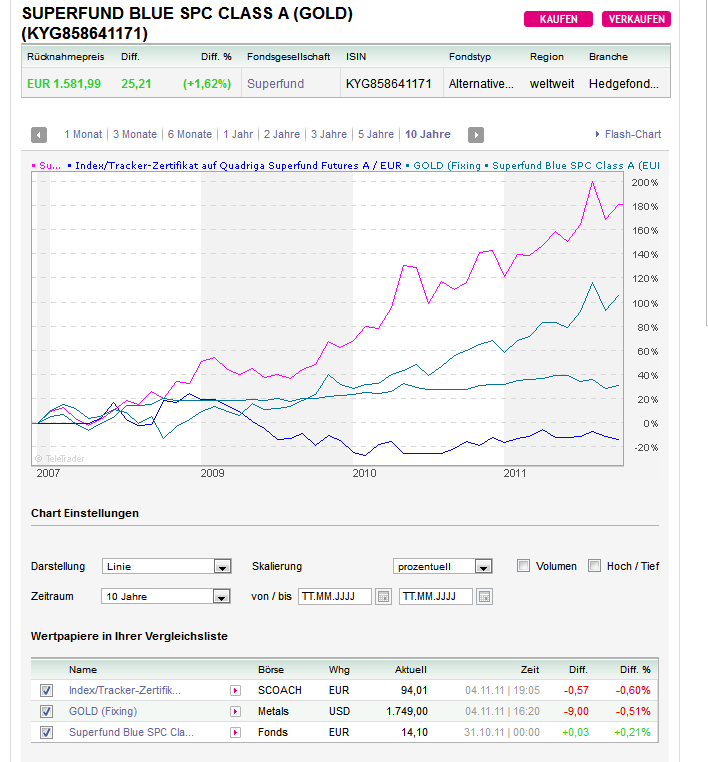Click pink Su... legend color marker
The height and width of the screenshot is (762, 708).
pos(34,166)
